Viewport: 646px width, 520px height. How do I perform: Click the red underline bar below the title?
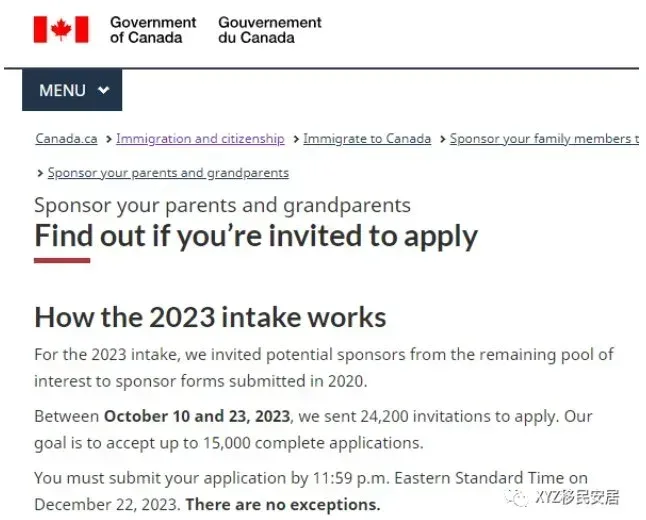[62, 261]
